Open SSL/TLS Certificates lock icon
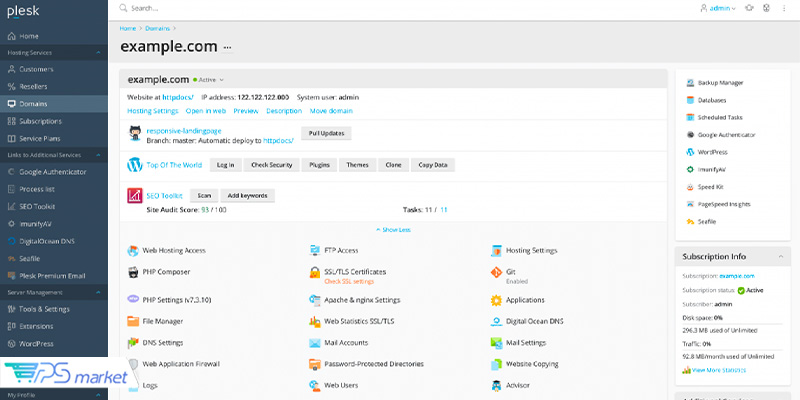Image resolution: width=800 pixels, height=400 pixels. [x=315, y=272]
